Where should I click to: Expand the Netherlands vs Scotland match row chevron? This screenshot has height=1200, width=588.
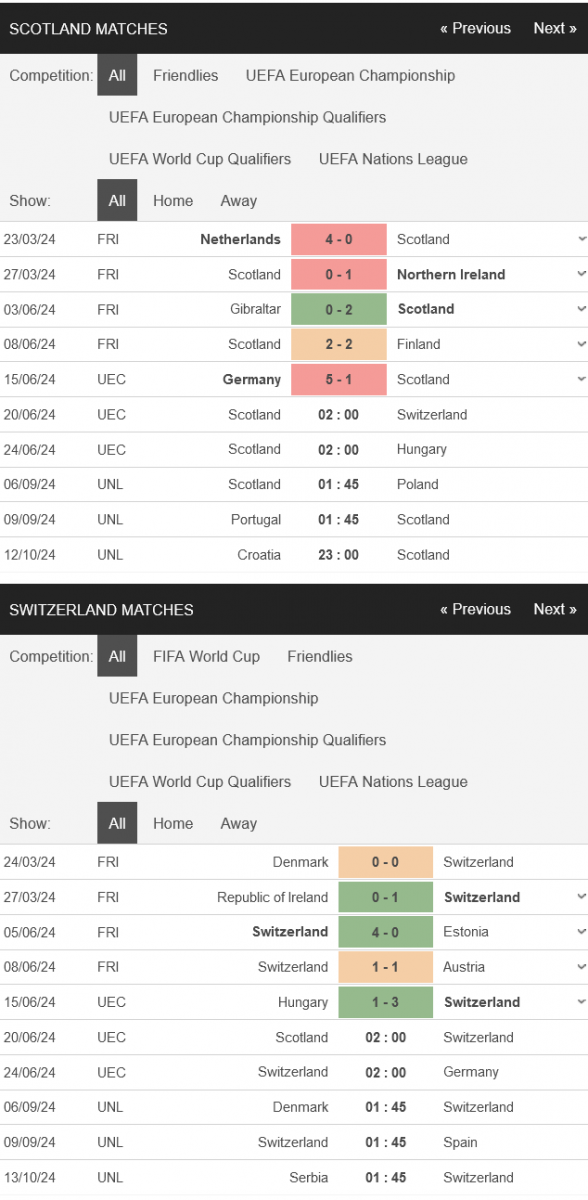[x=581, y=239]
